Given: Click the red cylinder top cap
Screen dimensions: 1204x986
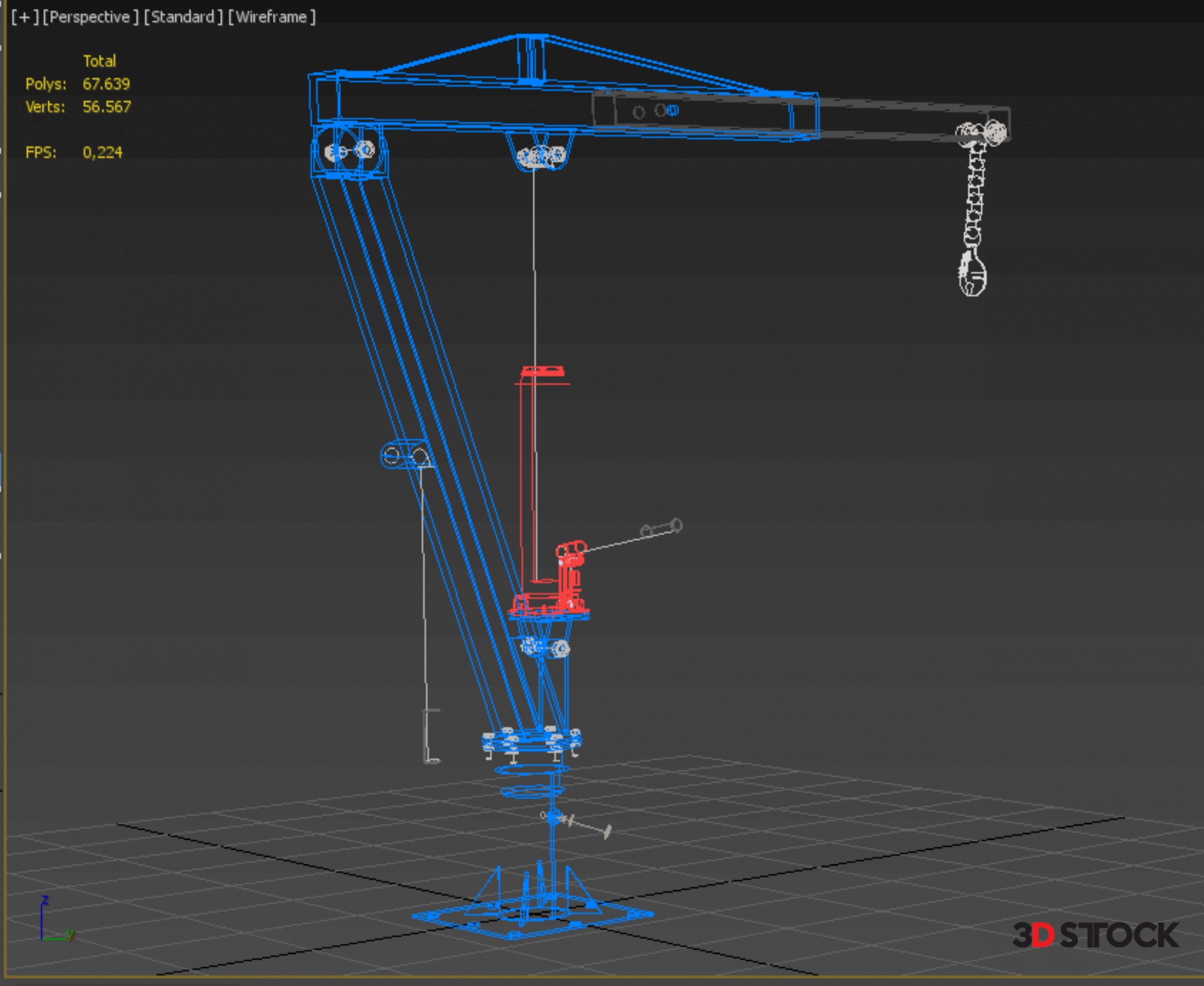Looking at the screenshot, I should pyautogui.click(x=542, y=371).
